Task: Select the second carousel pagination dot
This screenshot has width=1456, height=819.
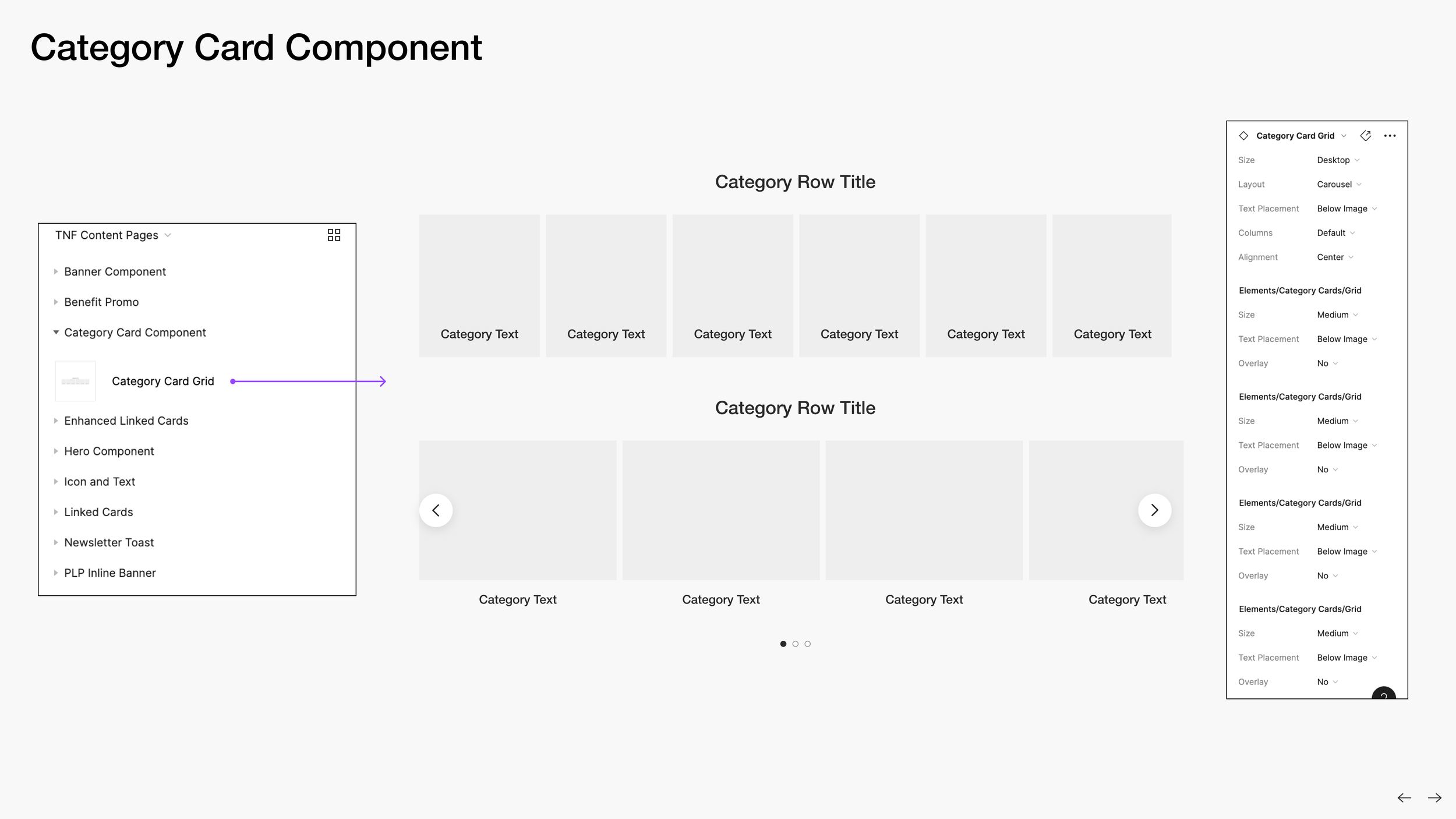Action: [795, 644]
